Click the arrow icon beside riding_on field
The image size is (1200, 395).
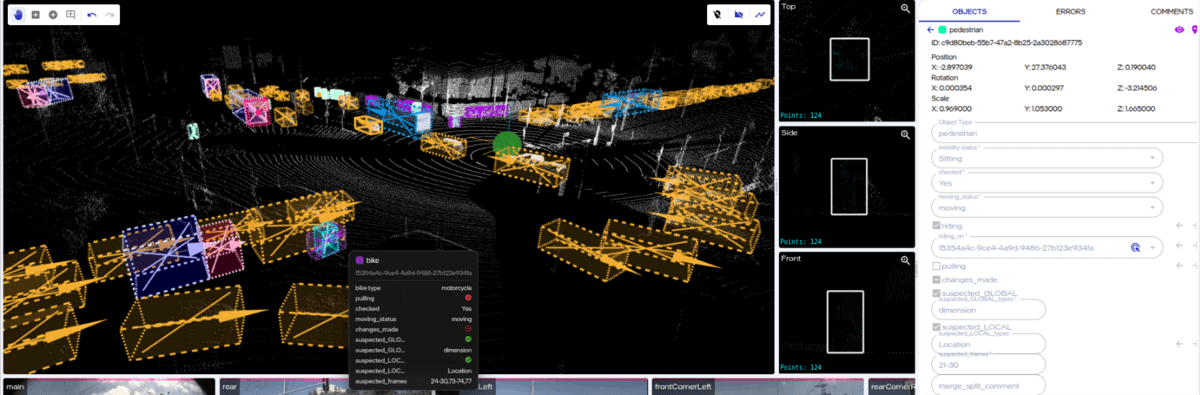(1179, 246)
